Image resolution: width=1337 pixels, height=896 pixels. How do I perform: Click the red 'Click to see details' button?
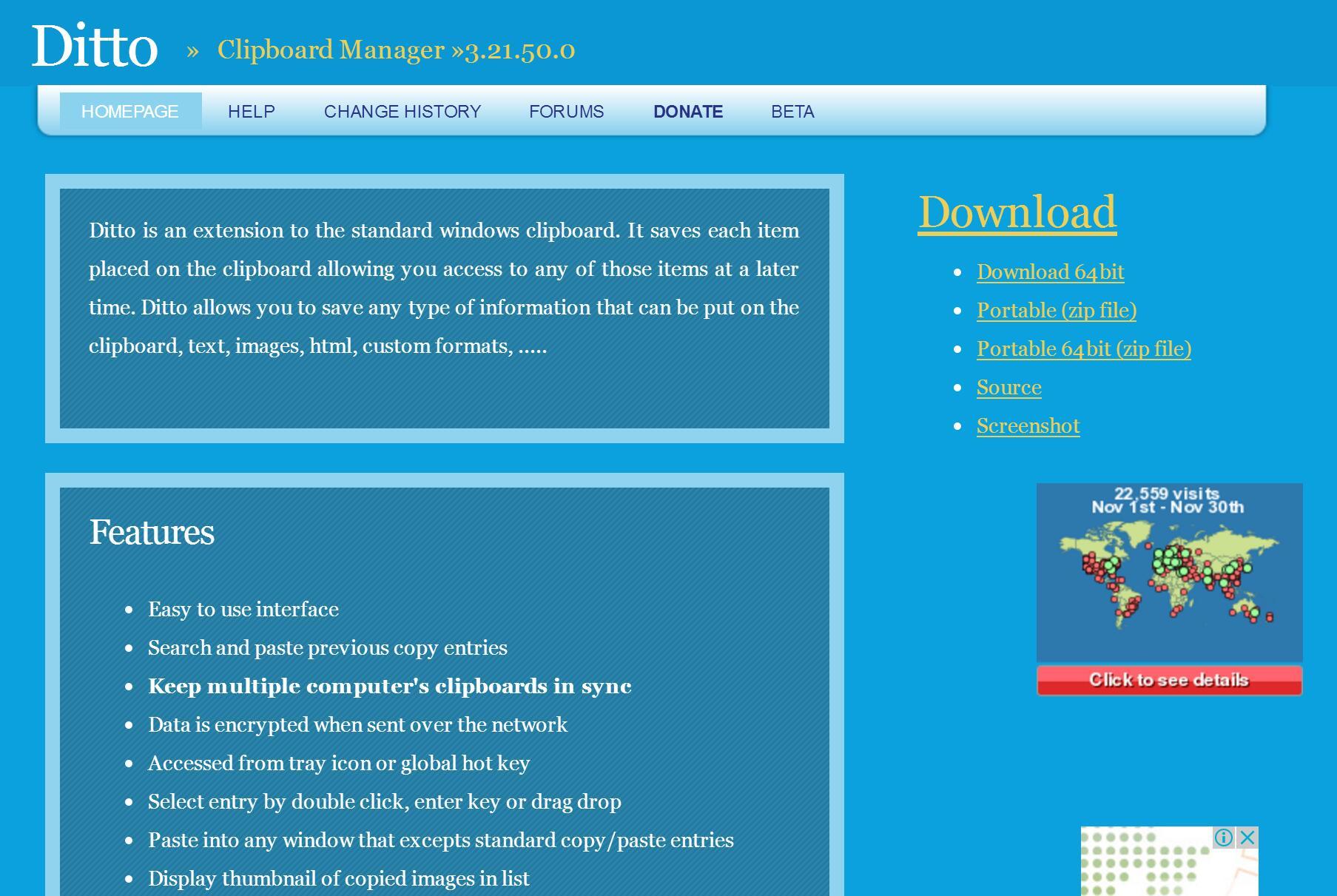tap(1169, 681)
